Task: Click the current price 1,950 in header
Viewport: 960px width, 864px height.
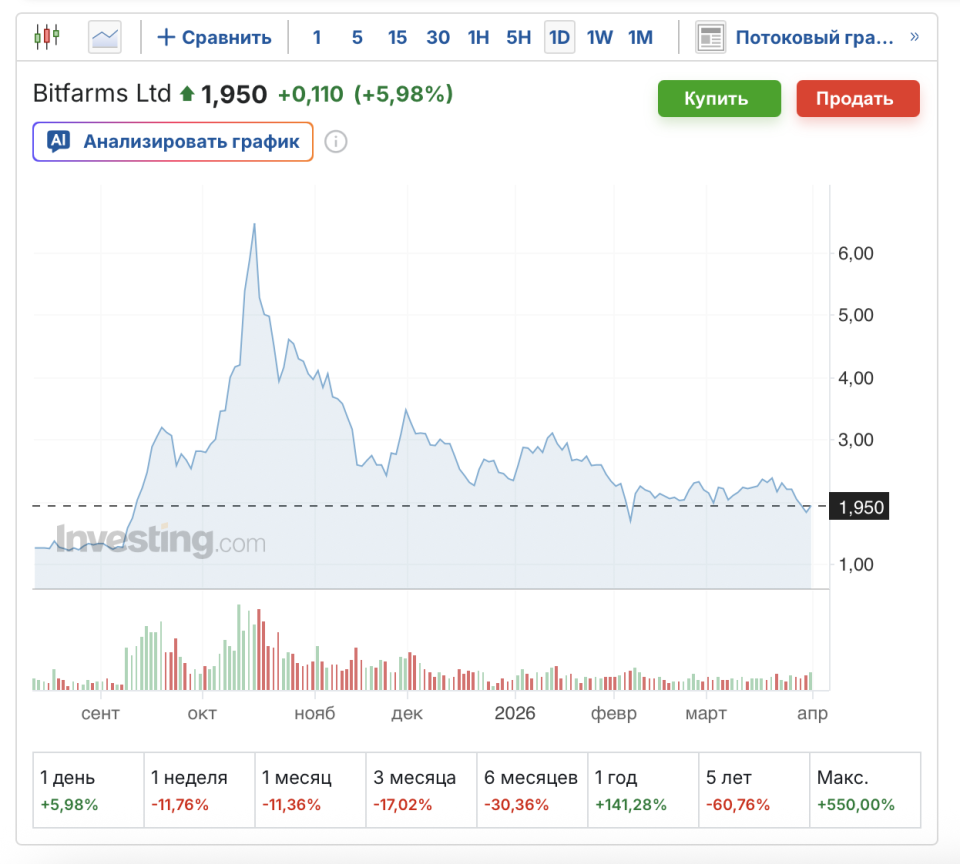Action: coord(234,94)
